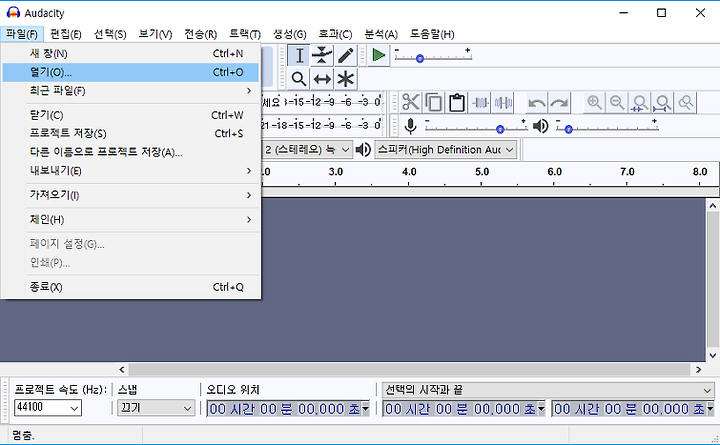The width and height of the screenshot is (720, 445).
Task: Open the 도움말 menu
Action: pos(432,34)
